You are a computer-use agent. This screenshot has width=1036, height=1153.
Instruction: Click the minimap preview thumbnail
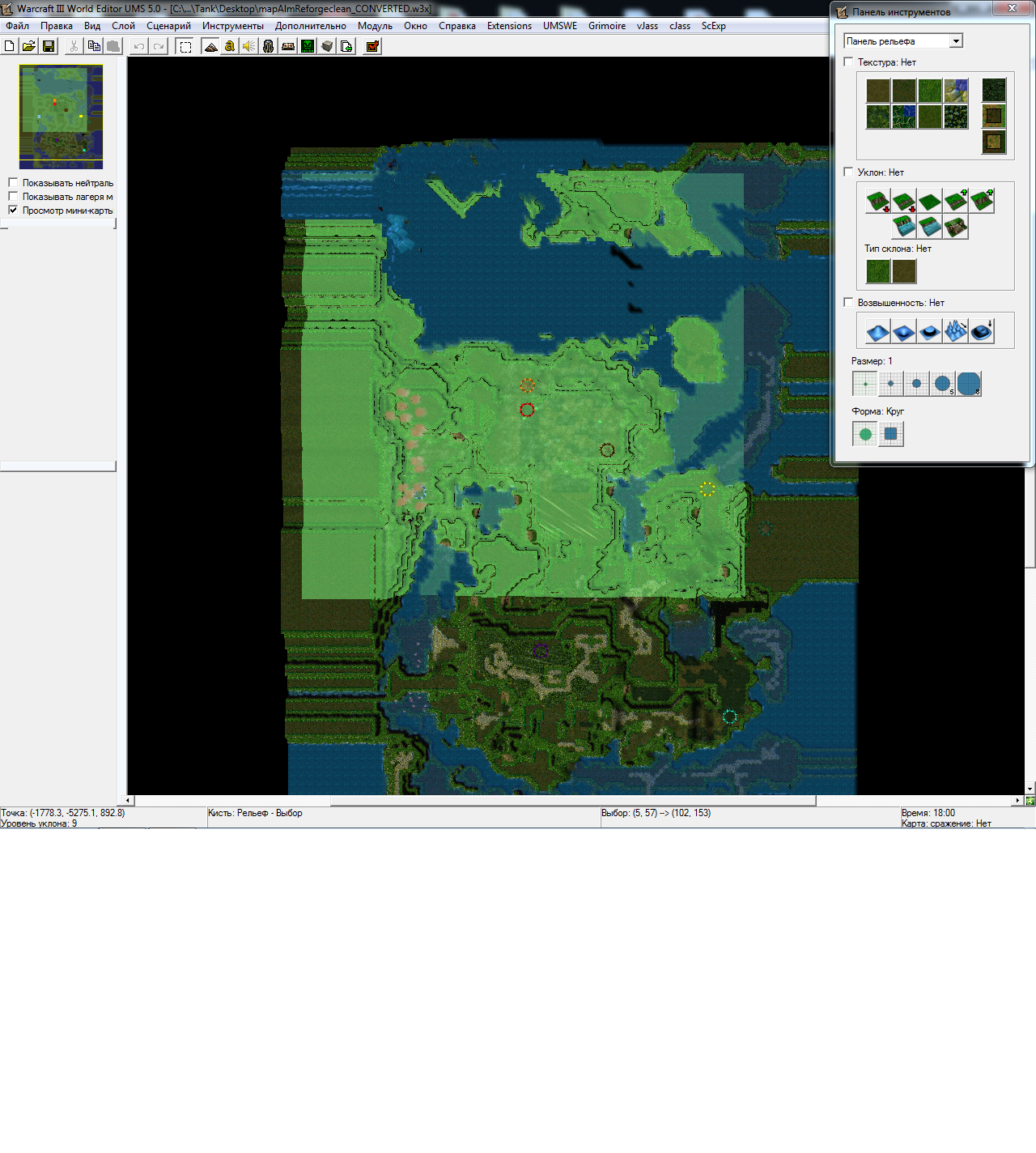point(61,117)
